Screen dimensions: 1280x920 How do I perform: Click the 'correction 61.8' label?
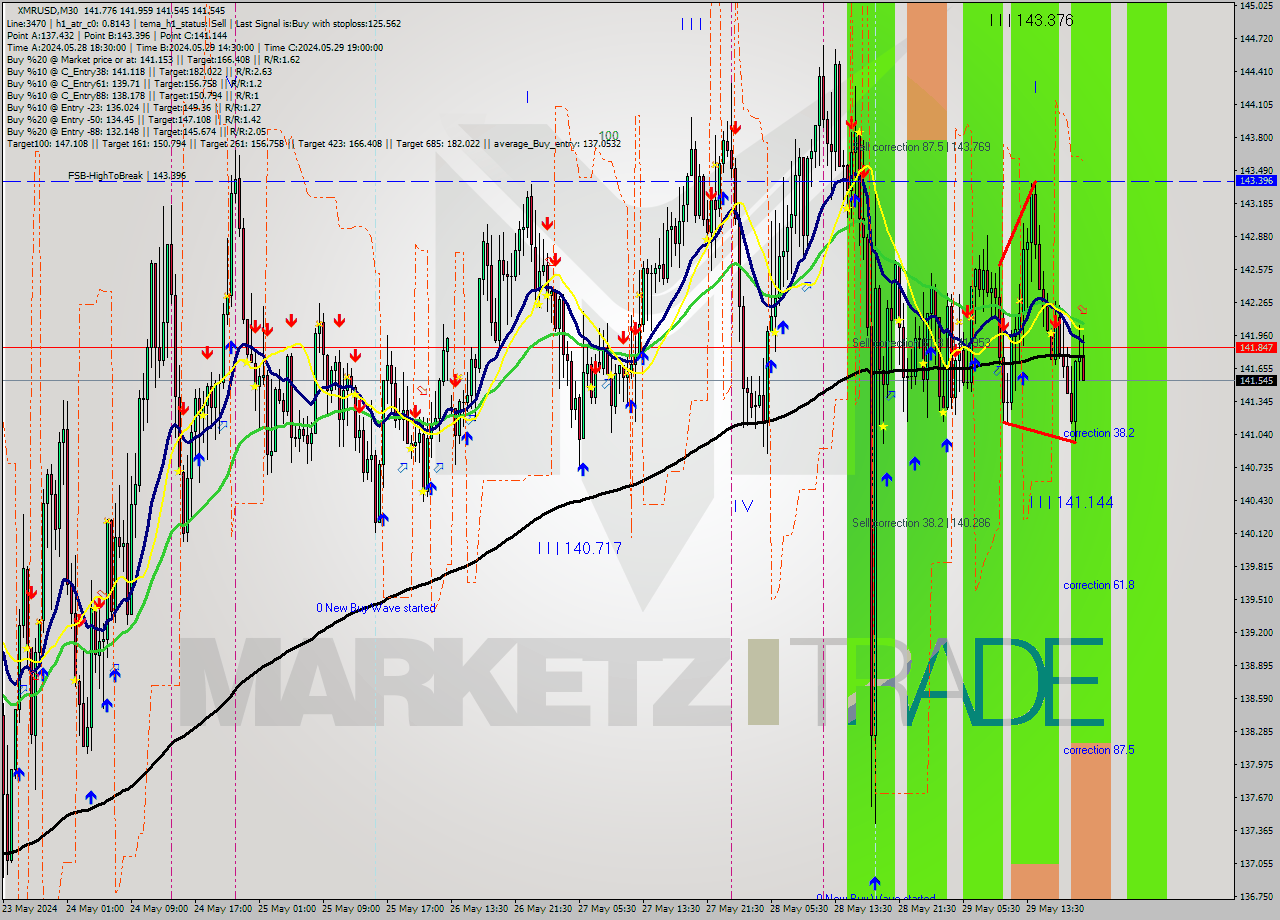[1098, 585]
